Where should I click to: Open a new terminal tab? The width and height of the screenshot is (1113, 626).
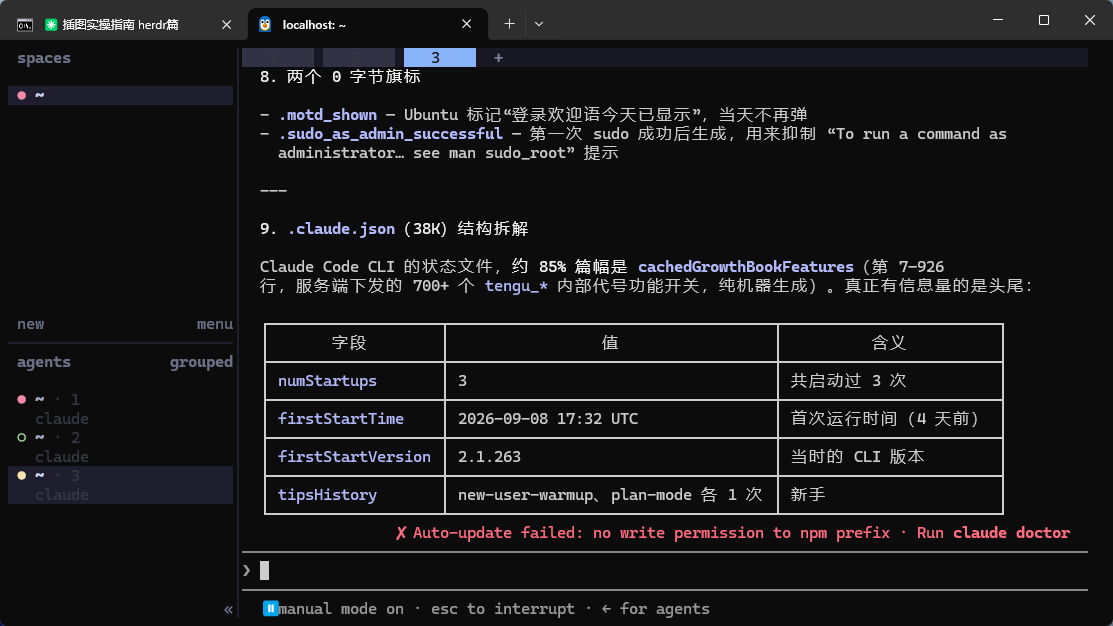coord(509,23)
